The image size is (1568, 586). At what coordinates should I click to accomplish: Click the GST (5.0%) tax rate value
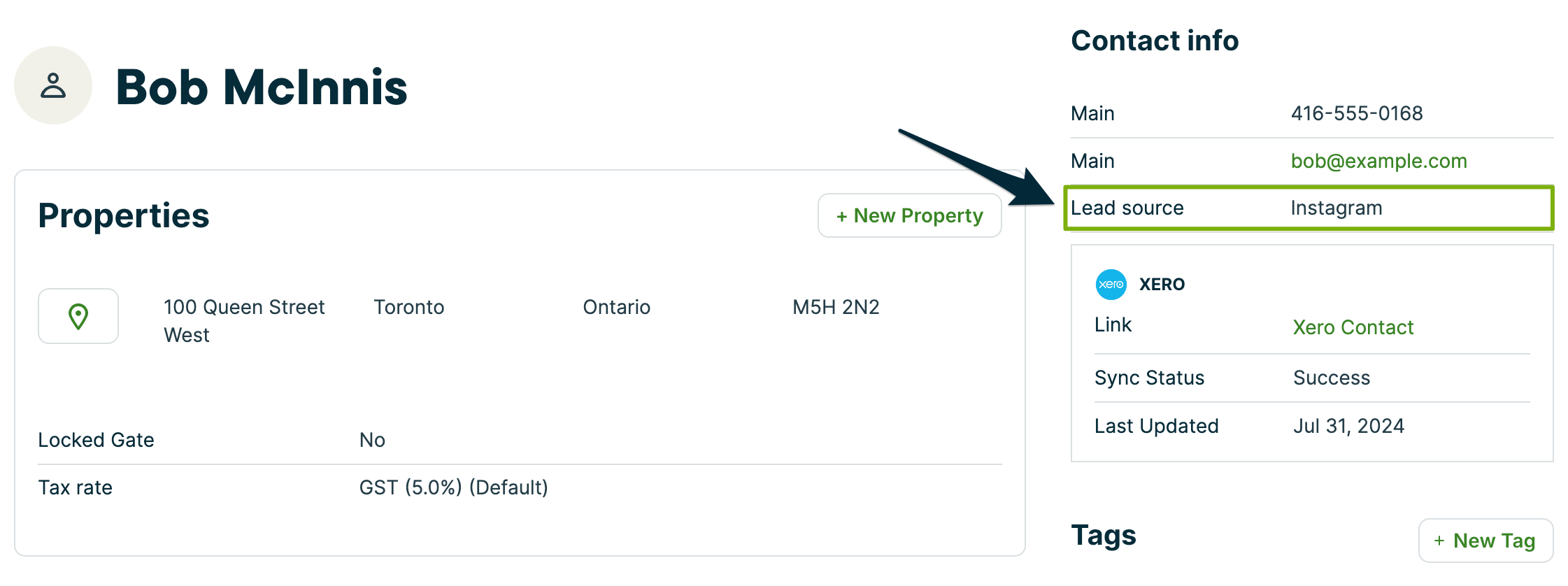tap(453, 487)
